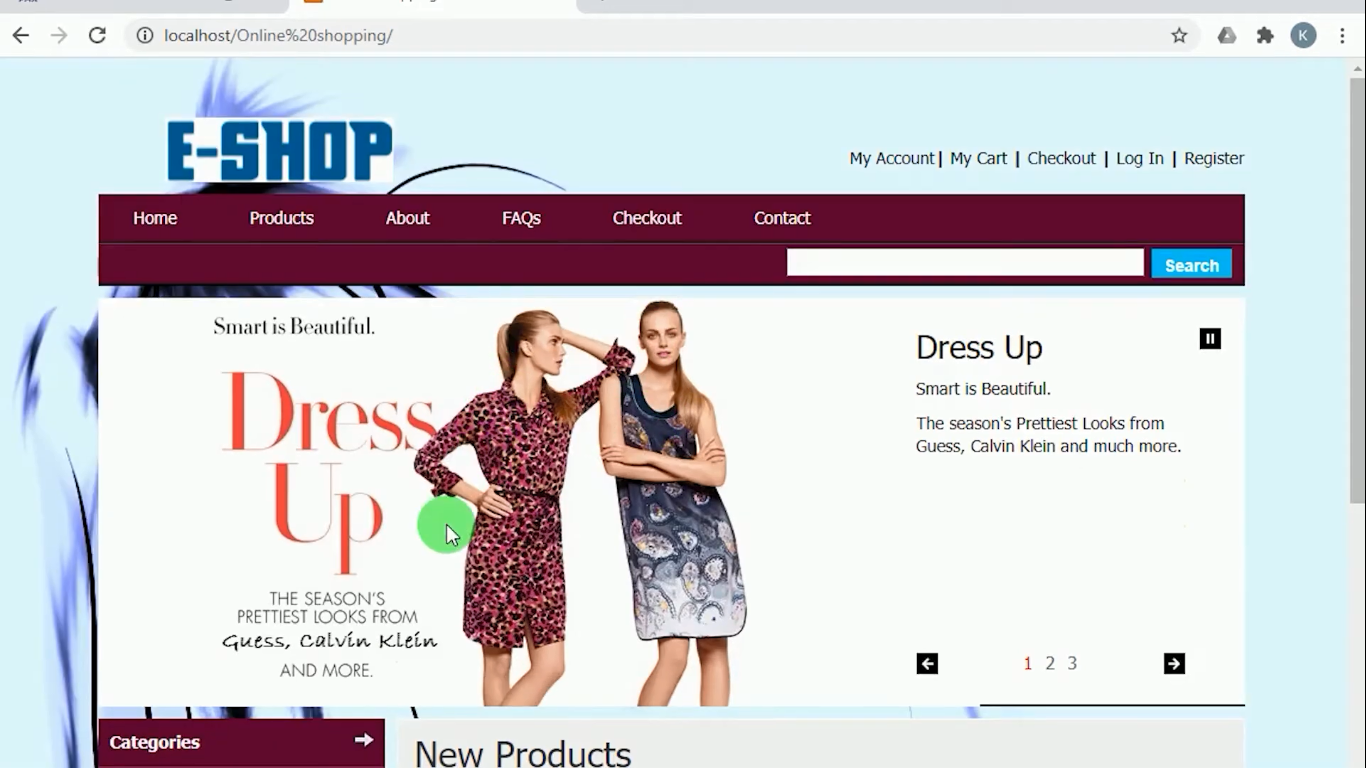
Task: Click the top-right Checkout link
Action: coord(1061,158)
